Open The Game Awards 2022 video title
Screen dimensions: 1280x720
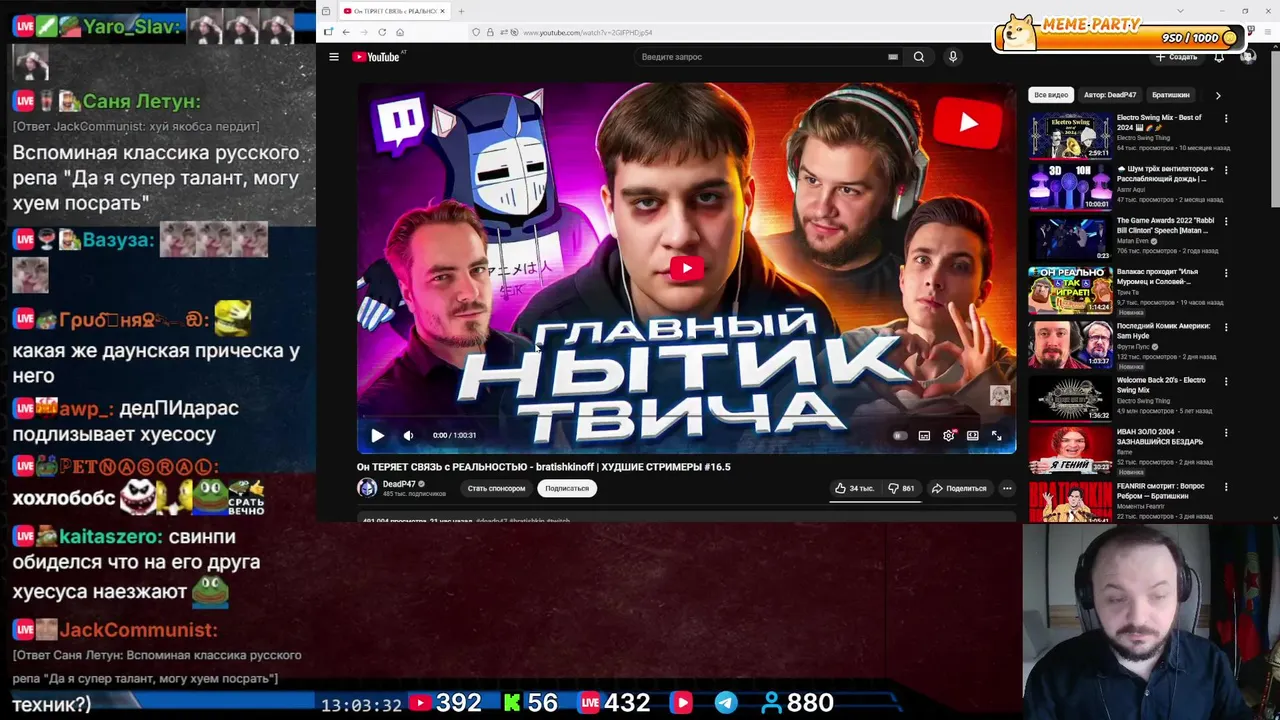click(1165, 225)
